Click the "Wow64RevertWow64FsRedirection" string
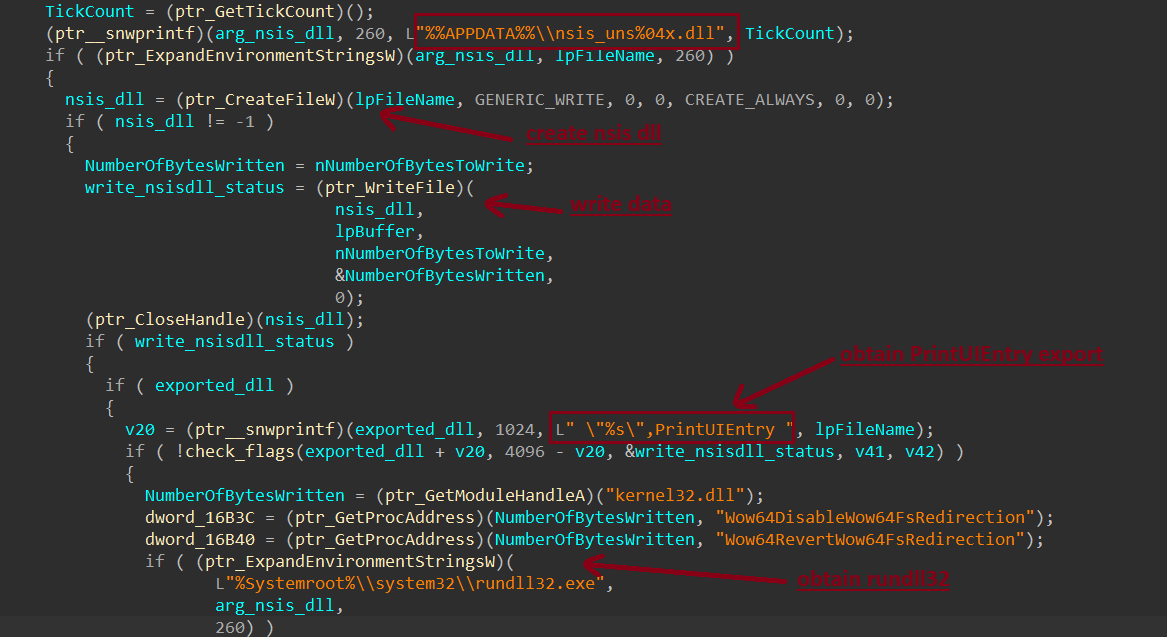The height and width of the screenshot is (637, 1167). click(x=870, y=540)
